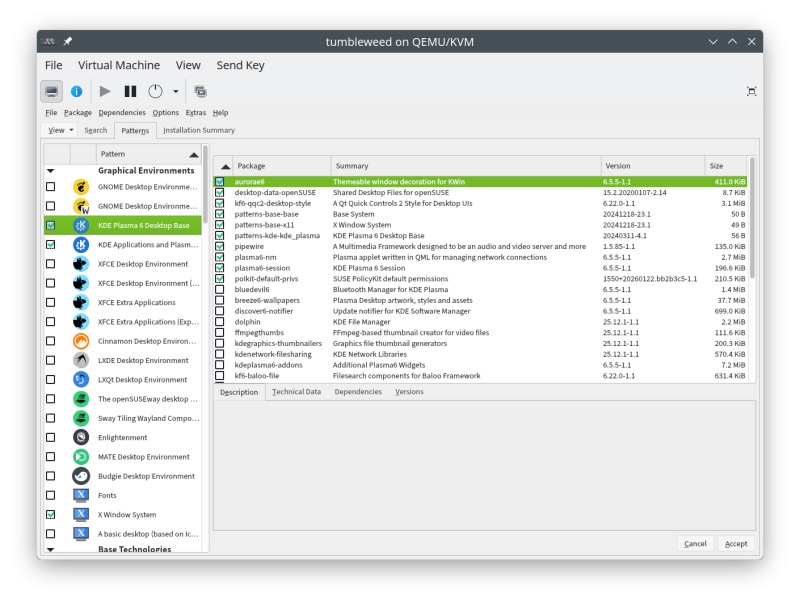Select the kf6-baloo-file package row
800x603 pixels.
tap(480, 376)
